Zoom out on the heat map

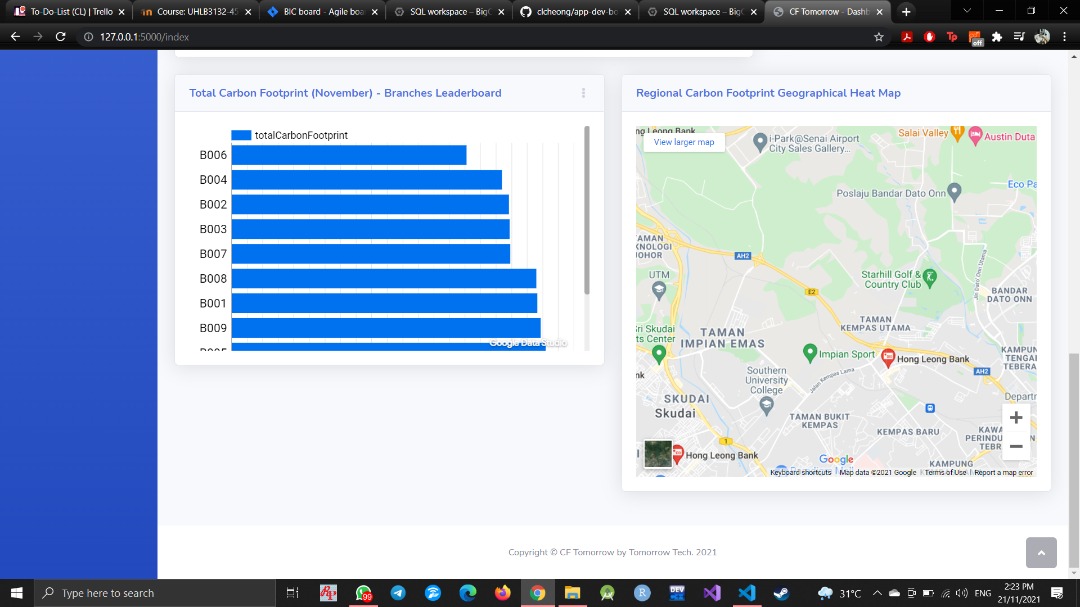1016,446
